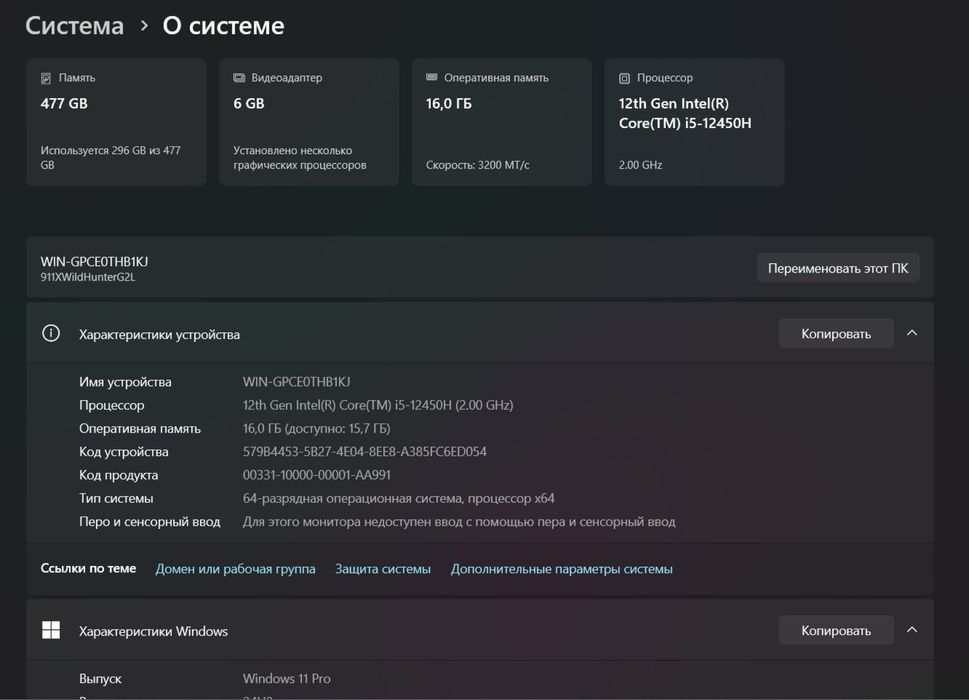The width and height of the screenshot is (969, 700).
Task: Collapse the Характеристики устройства section chevron
Action: pyautogui.click(x=912, y=334)
